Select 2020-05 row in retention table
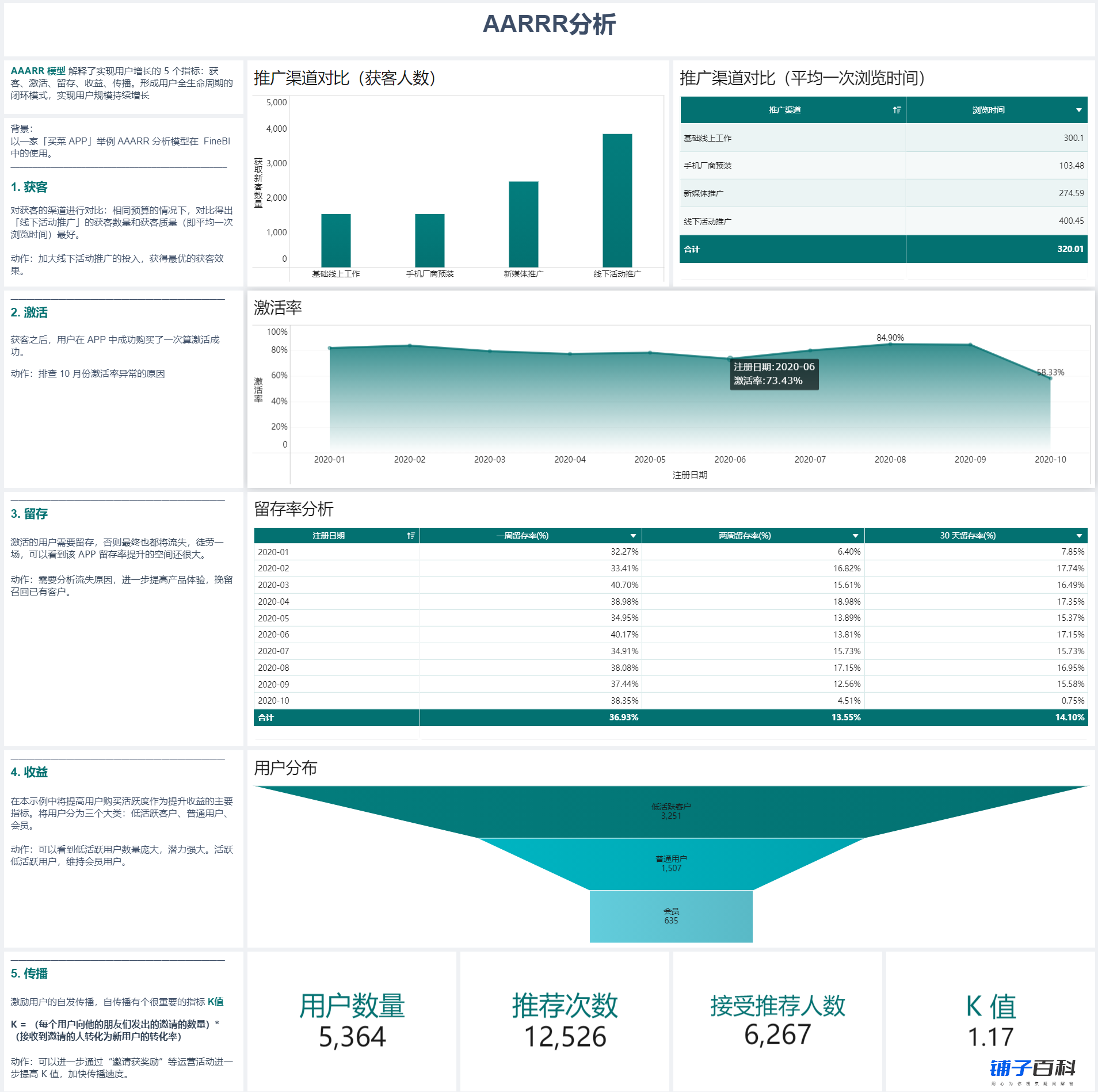This screenshot has height=1092, width=1098. 670,618
